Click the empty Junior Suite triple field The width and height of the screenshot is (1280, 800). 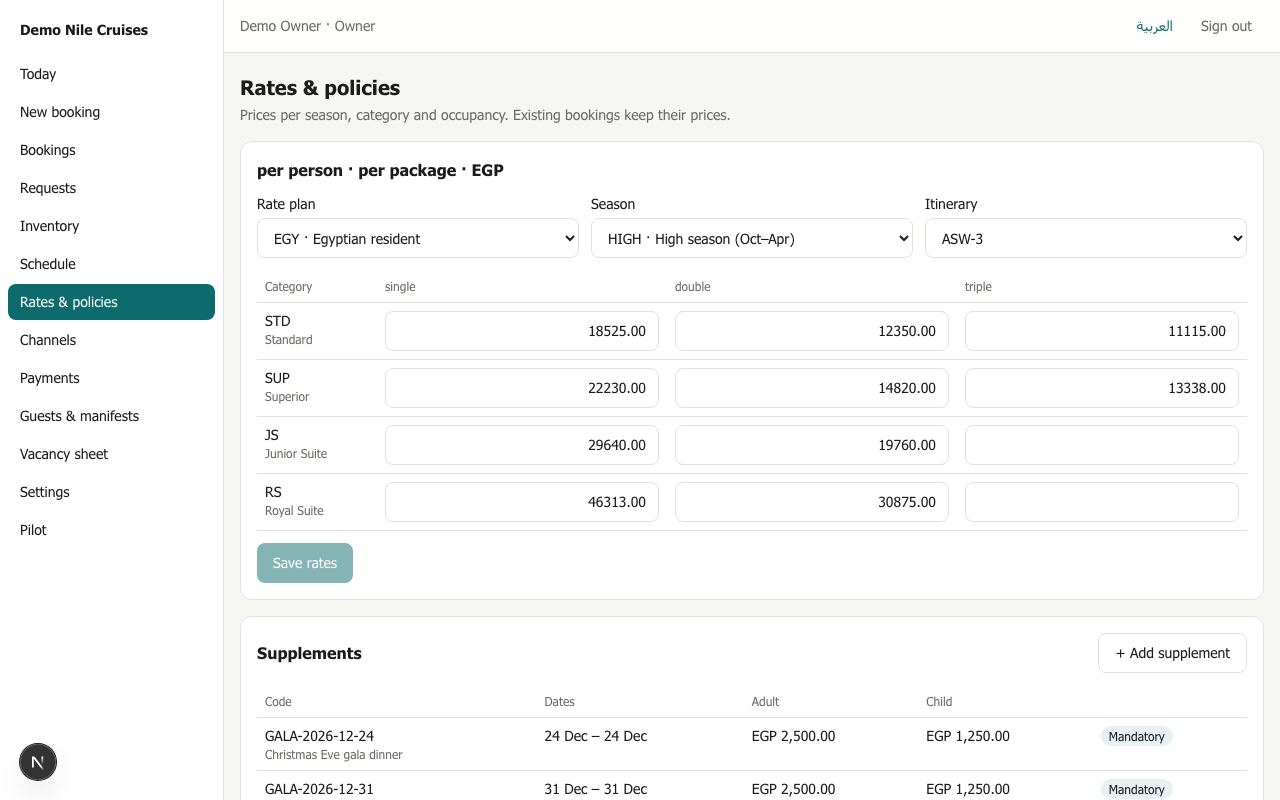1102,445
